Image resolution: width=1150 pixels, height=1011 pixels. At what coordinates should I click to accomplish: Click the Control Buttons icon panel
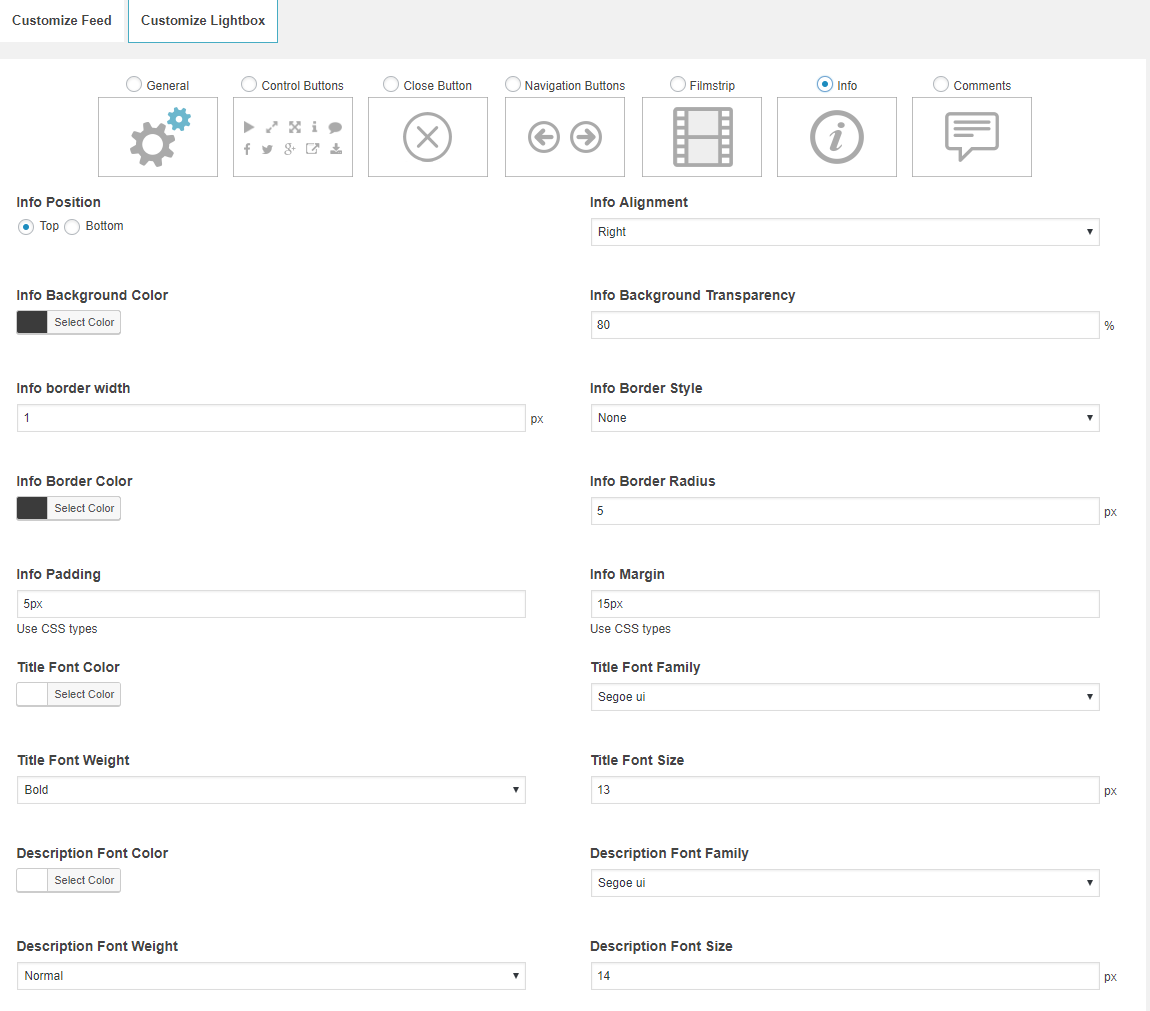[293, 137]
